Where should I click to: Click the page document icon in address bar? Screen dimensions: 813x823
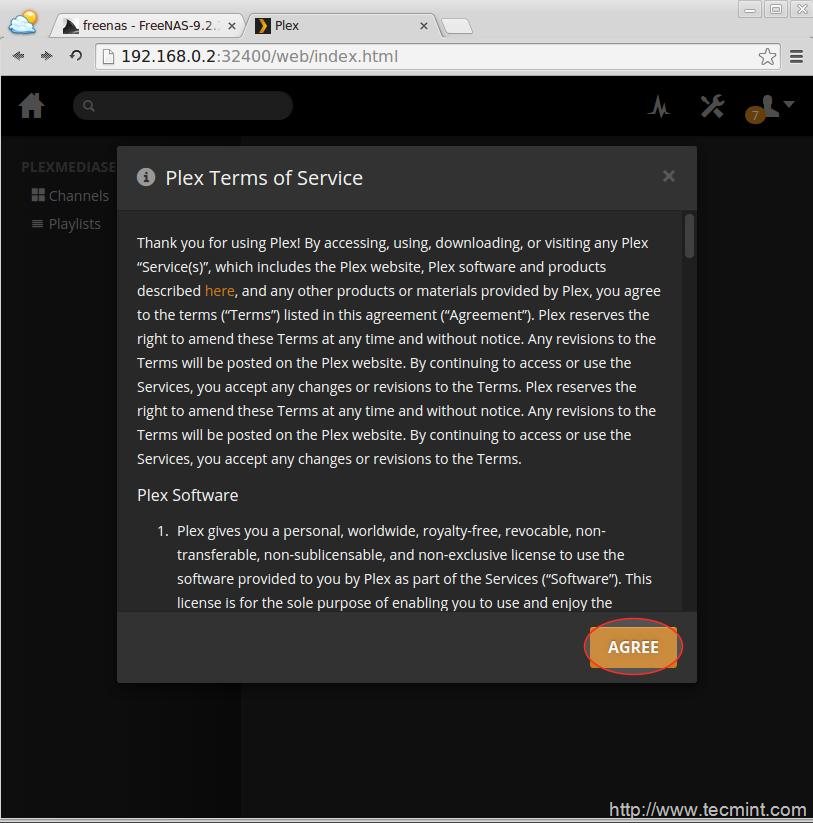click(108, 56)
